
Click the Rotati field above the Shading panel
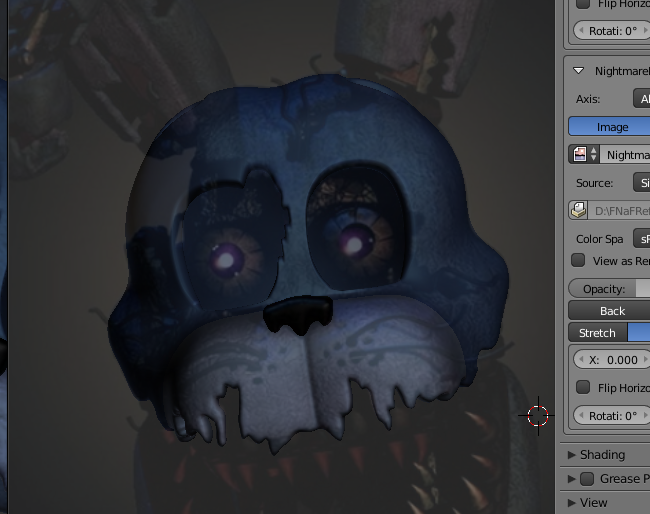(x=612, y=415)
